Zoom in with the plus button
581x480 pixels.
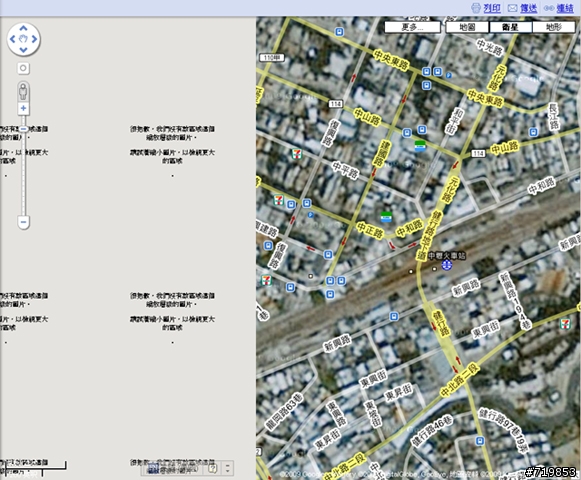point(23,108)
